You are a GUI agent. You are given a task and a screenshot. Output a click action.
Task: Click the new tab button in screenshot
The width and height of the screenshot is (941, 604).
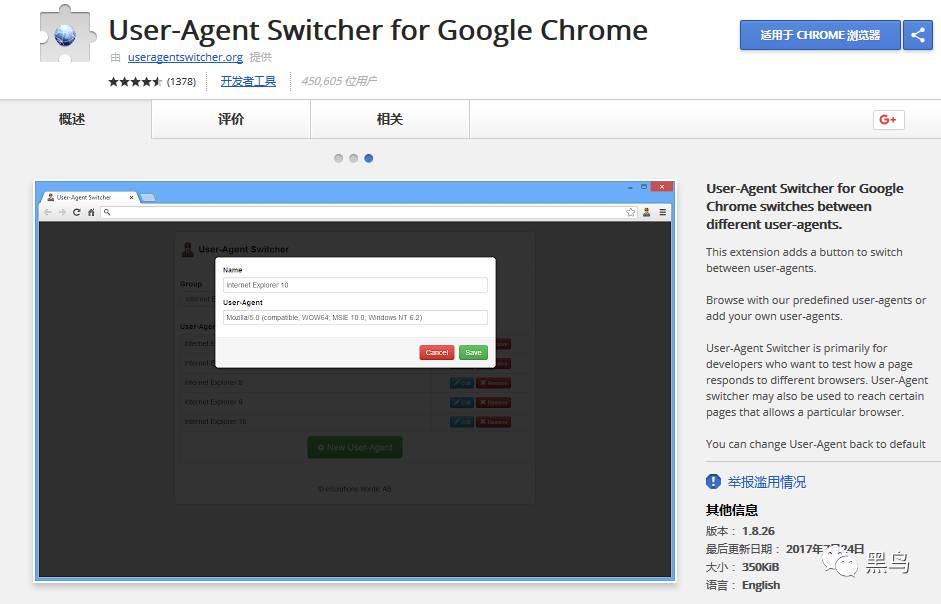[x=148, y=198]
